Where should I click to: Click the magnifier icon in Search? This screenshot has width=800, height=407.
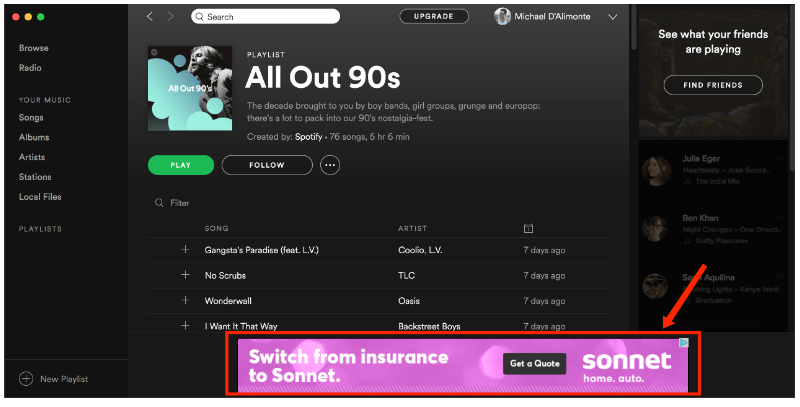coord(199,17)
